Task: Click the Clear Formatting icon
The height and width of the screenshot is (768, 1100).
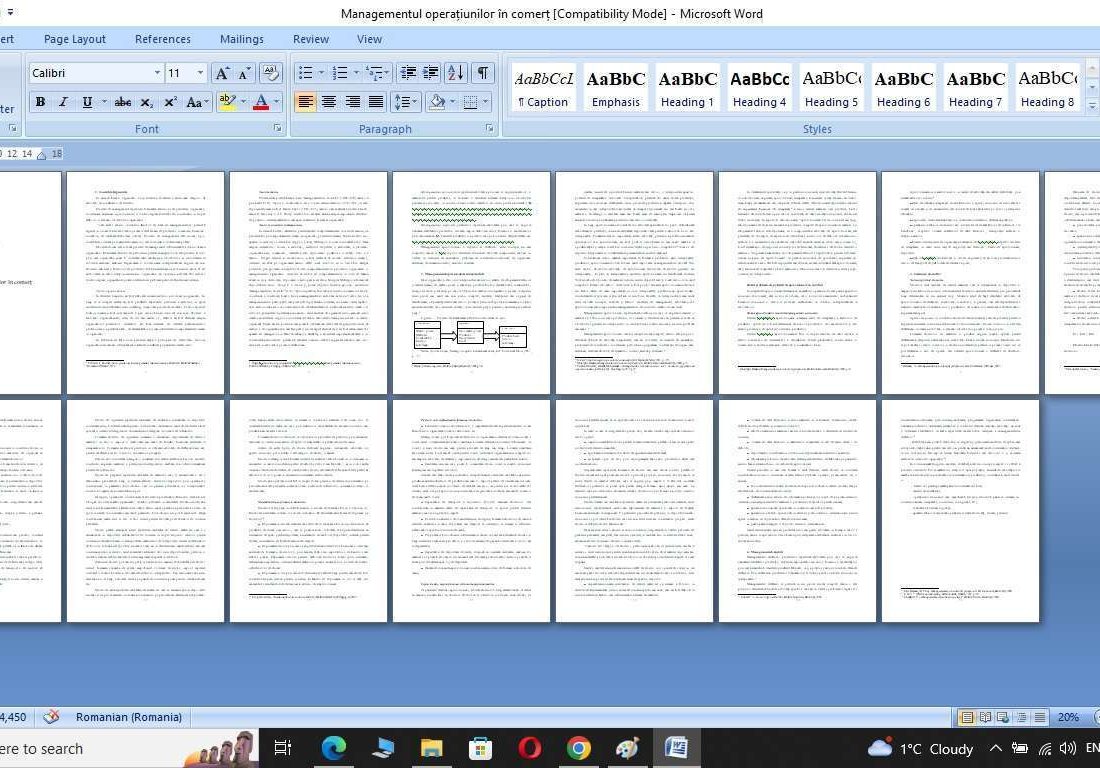Action: click(270, 73)
